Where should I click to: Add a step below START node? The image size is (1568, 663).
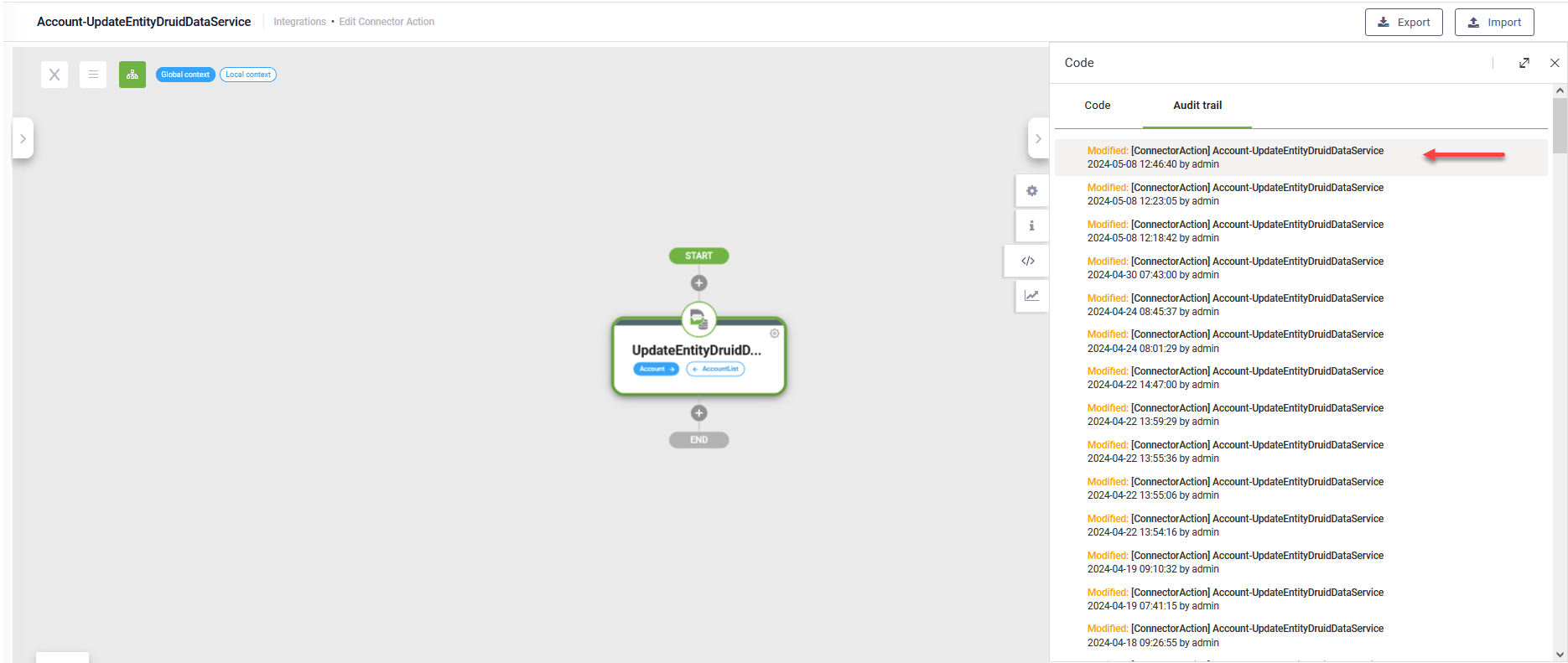click(x=698, y=283)
